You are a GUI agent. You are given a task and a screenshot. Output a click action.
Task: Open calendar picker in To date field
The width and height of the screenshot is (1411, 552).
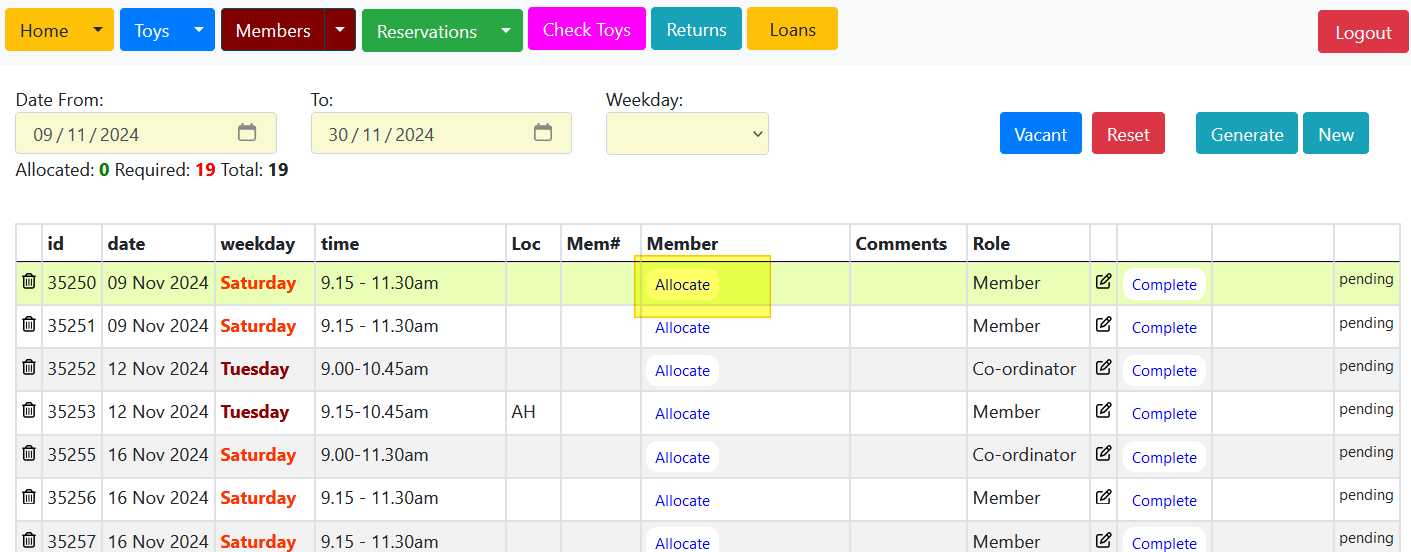click(543, 133)
